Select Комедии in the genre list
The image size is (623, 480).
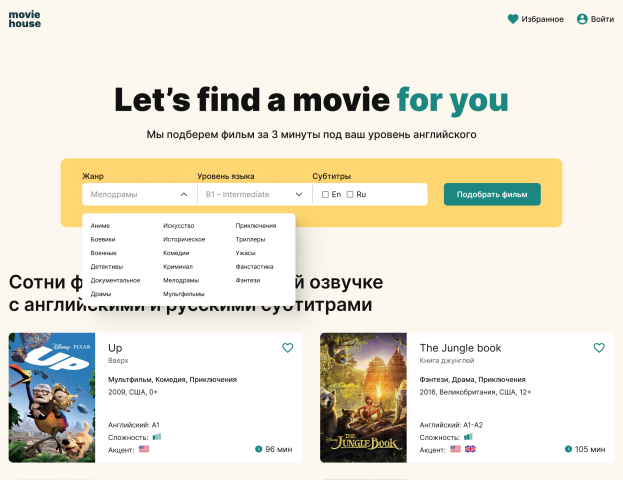click(x=176, y=253)
